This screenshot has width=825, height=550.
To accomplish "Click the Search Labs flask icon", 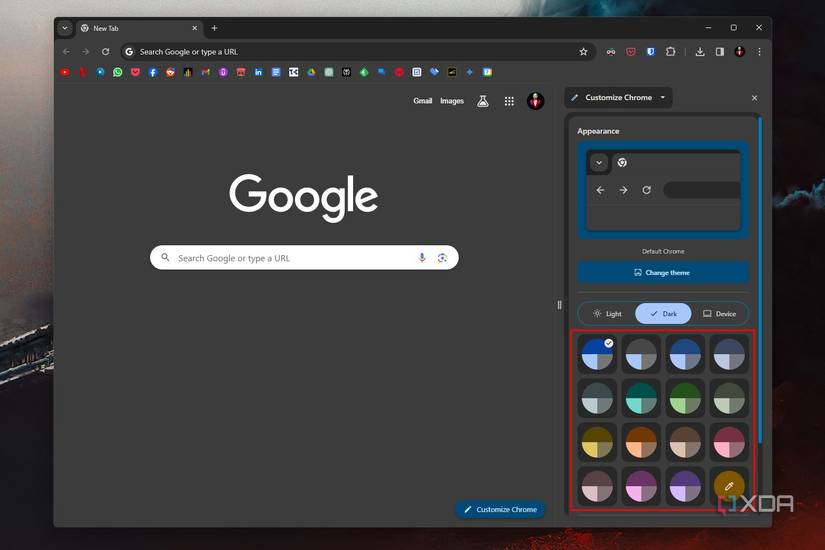I will click(483, 101).
